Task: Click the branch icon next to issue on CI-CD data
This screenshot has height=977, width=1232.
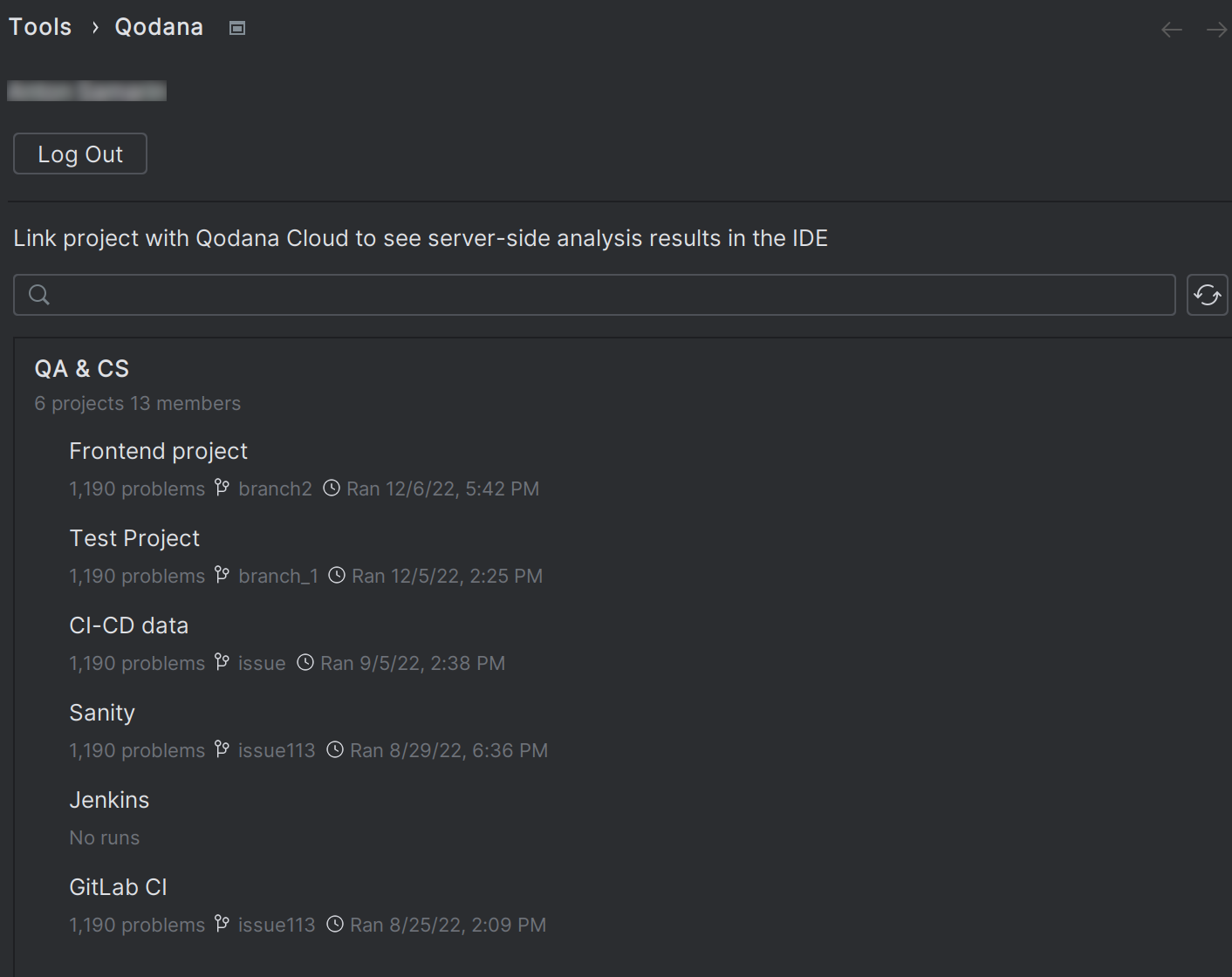Action: click(221, 662)
